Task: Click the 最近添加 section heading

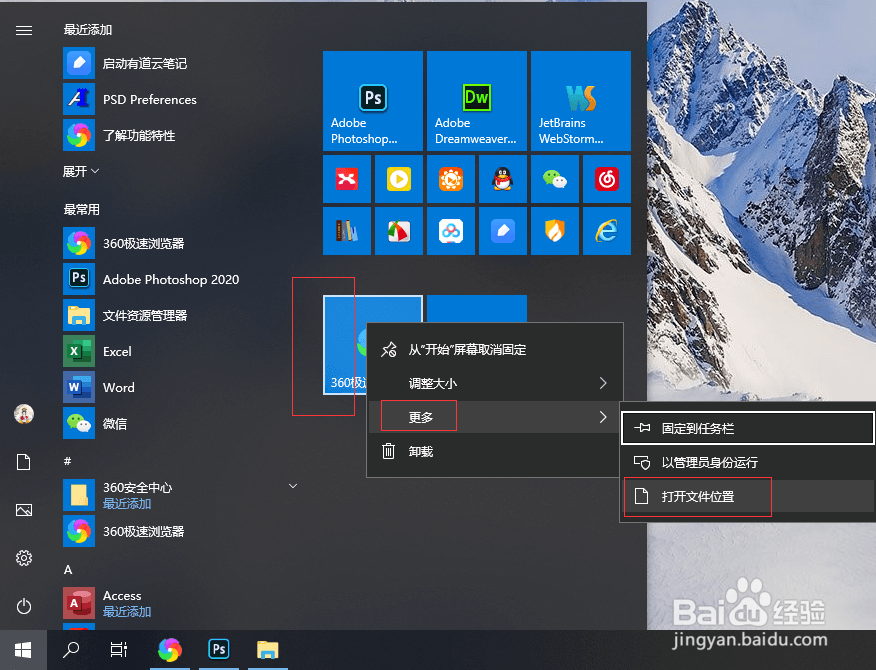Action: click(88, 30)
